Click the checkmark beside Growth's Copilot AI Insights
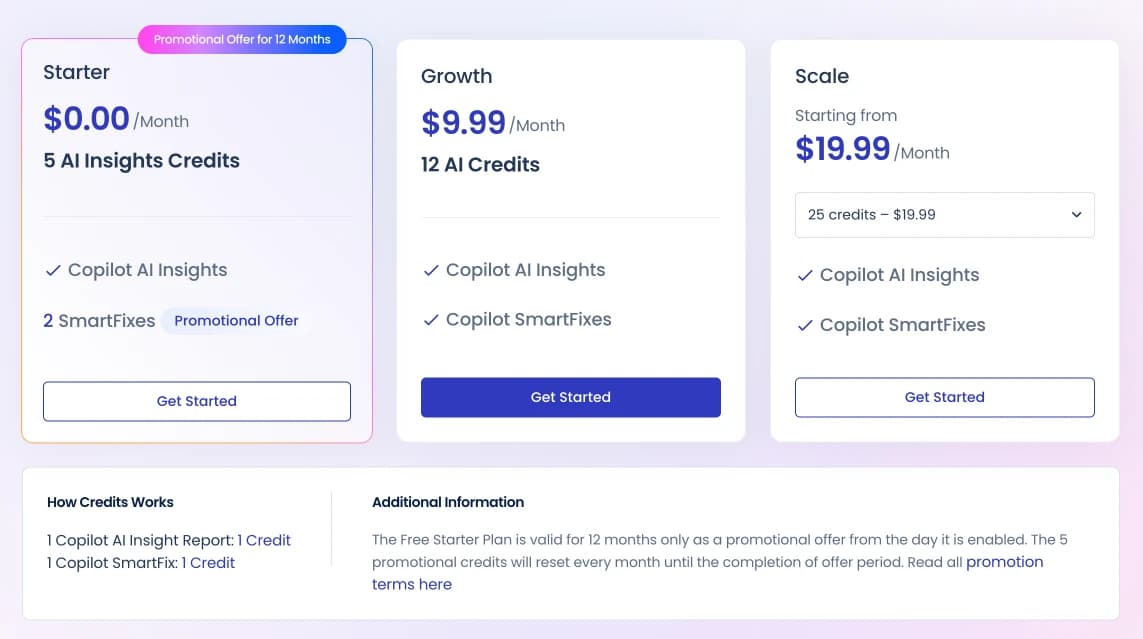Screen dimensions: 1143x639 [x=430, y=269]
